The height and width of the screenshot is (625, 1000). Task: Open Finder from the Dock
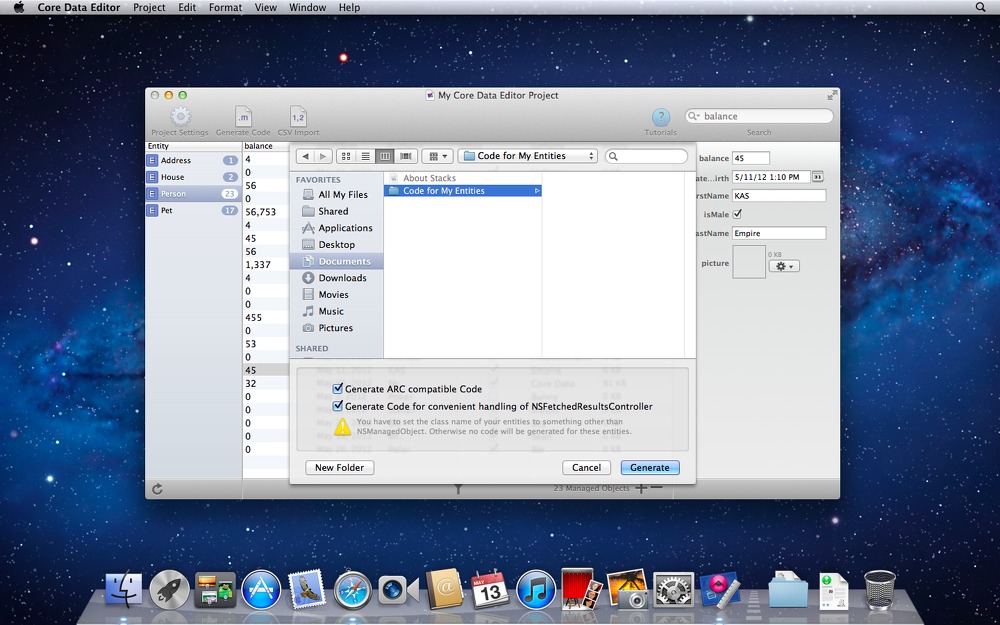coord(123,589)
